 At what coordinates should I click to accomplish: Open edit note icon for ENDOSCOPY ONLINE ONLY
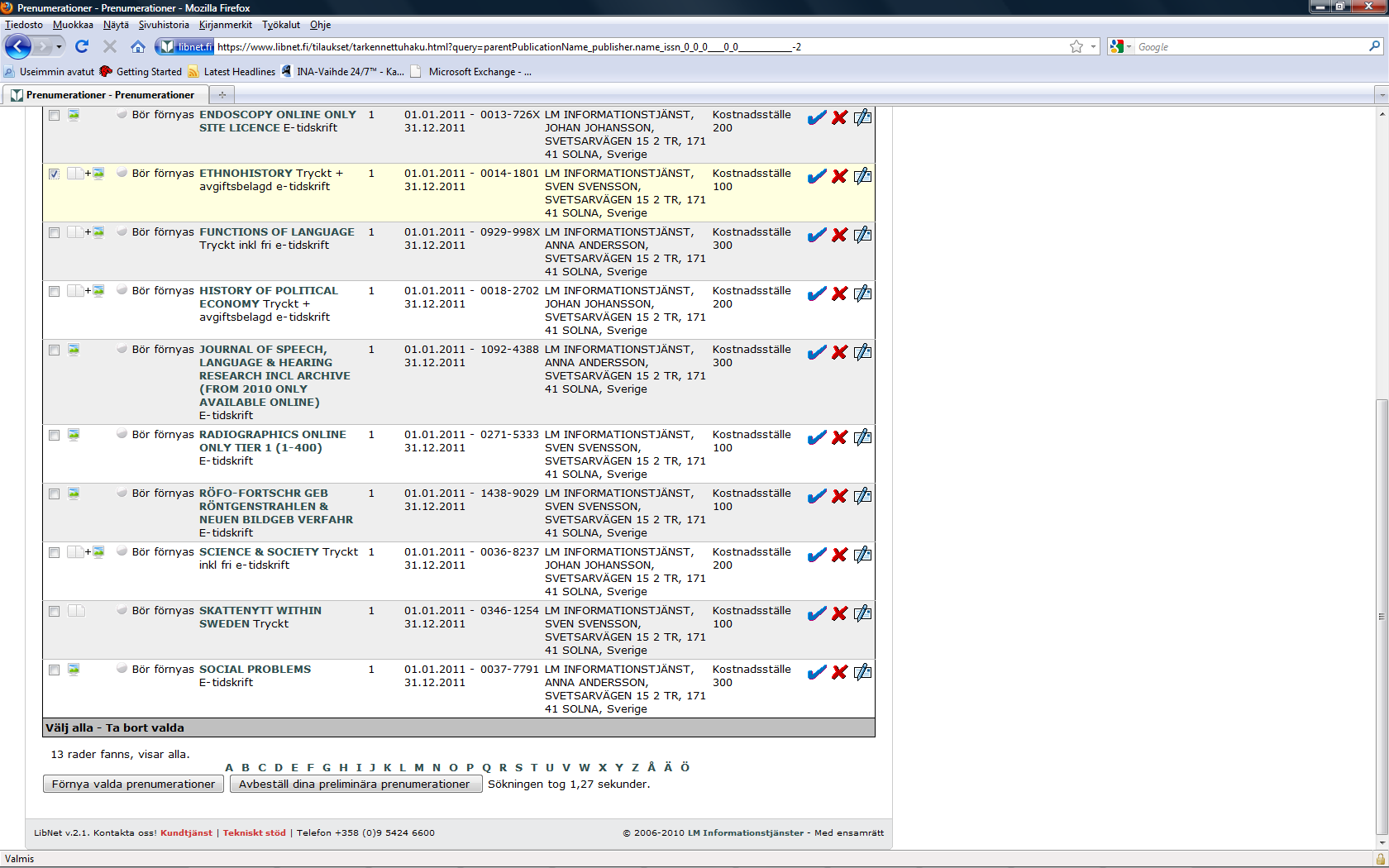[x=862, y=117]
